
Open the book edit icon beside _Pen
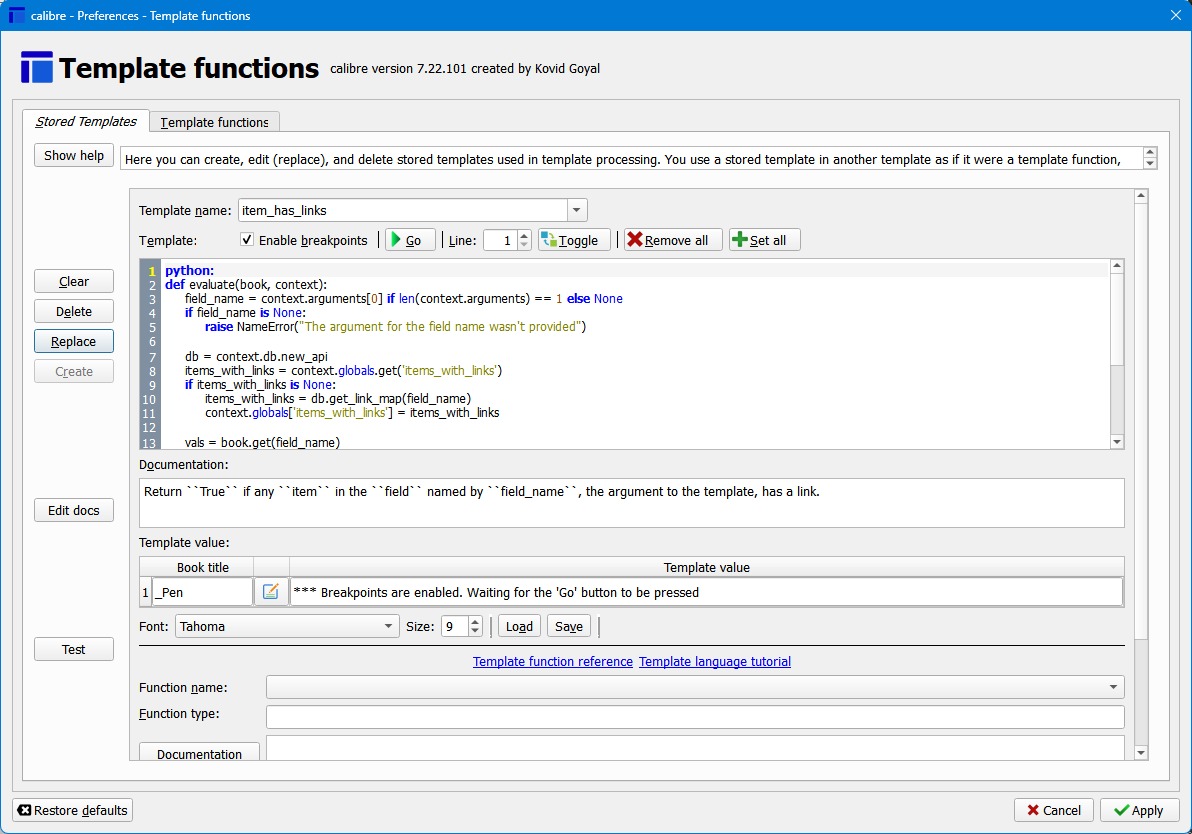tap(270, 592)
